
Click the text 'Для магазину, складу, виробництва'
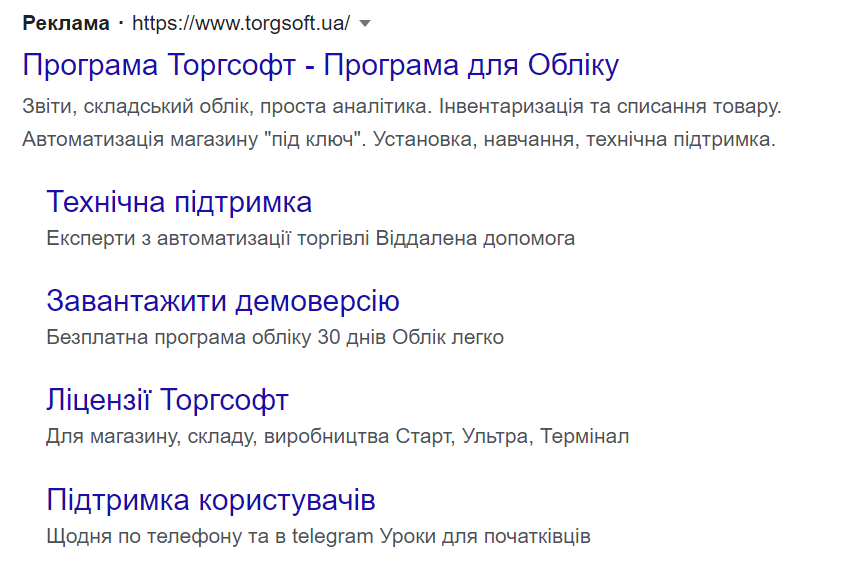click(218, 436)
